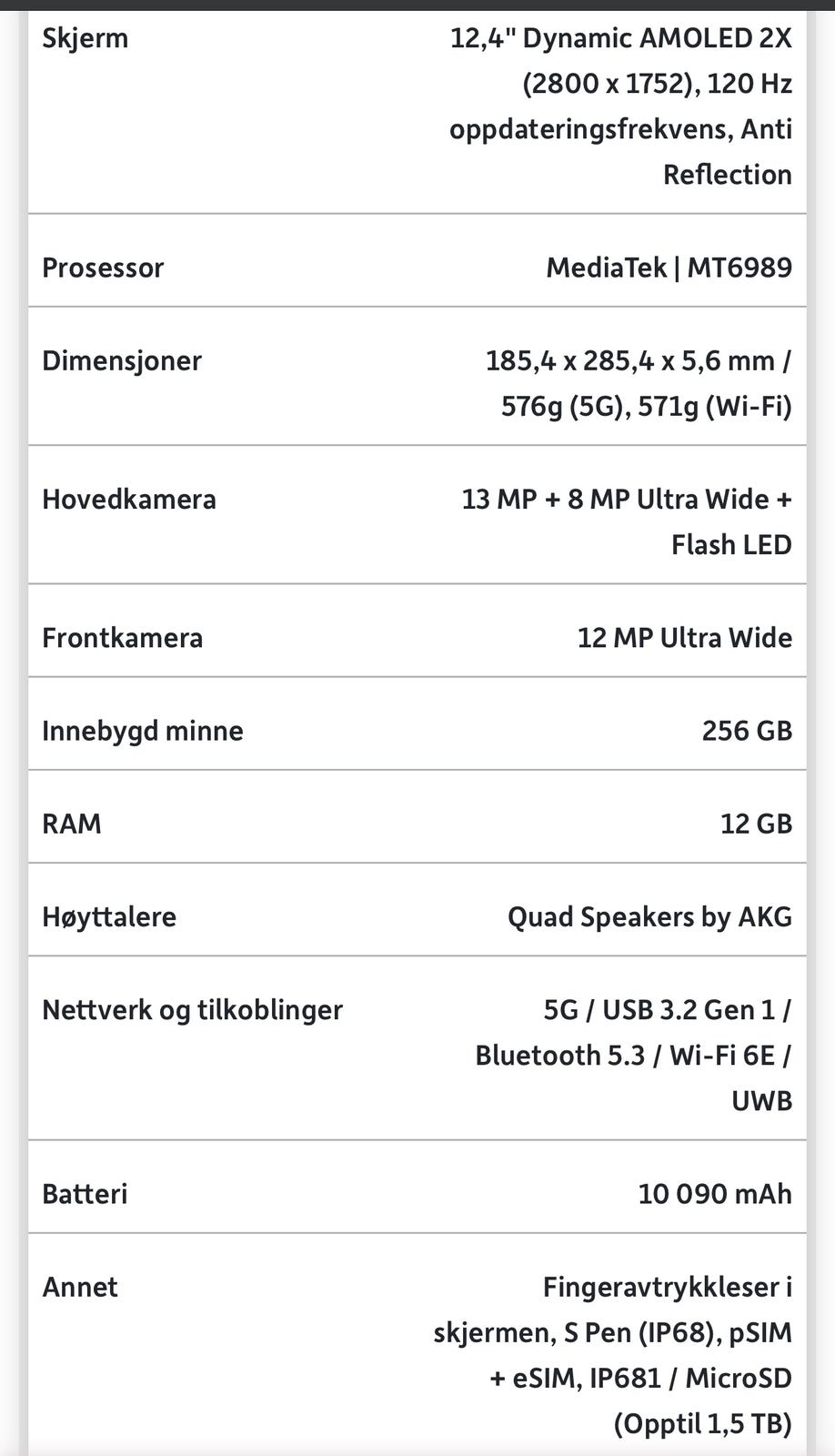Select the 185,4 x 285,4 dimensions value
This screenshot has height=1456, width=835.
coord(639,383)
